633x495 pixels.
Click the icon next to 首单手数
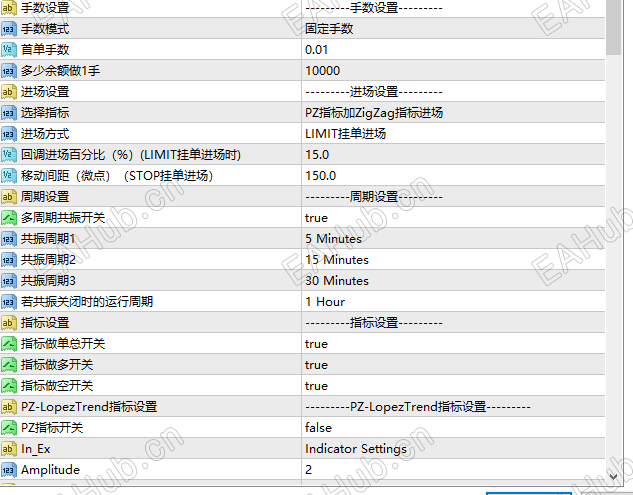pyautogui.click(x=8, y=50)
